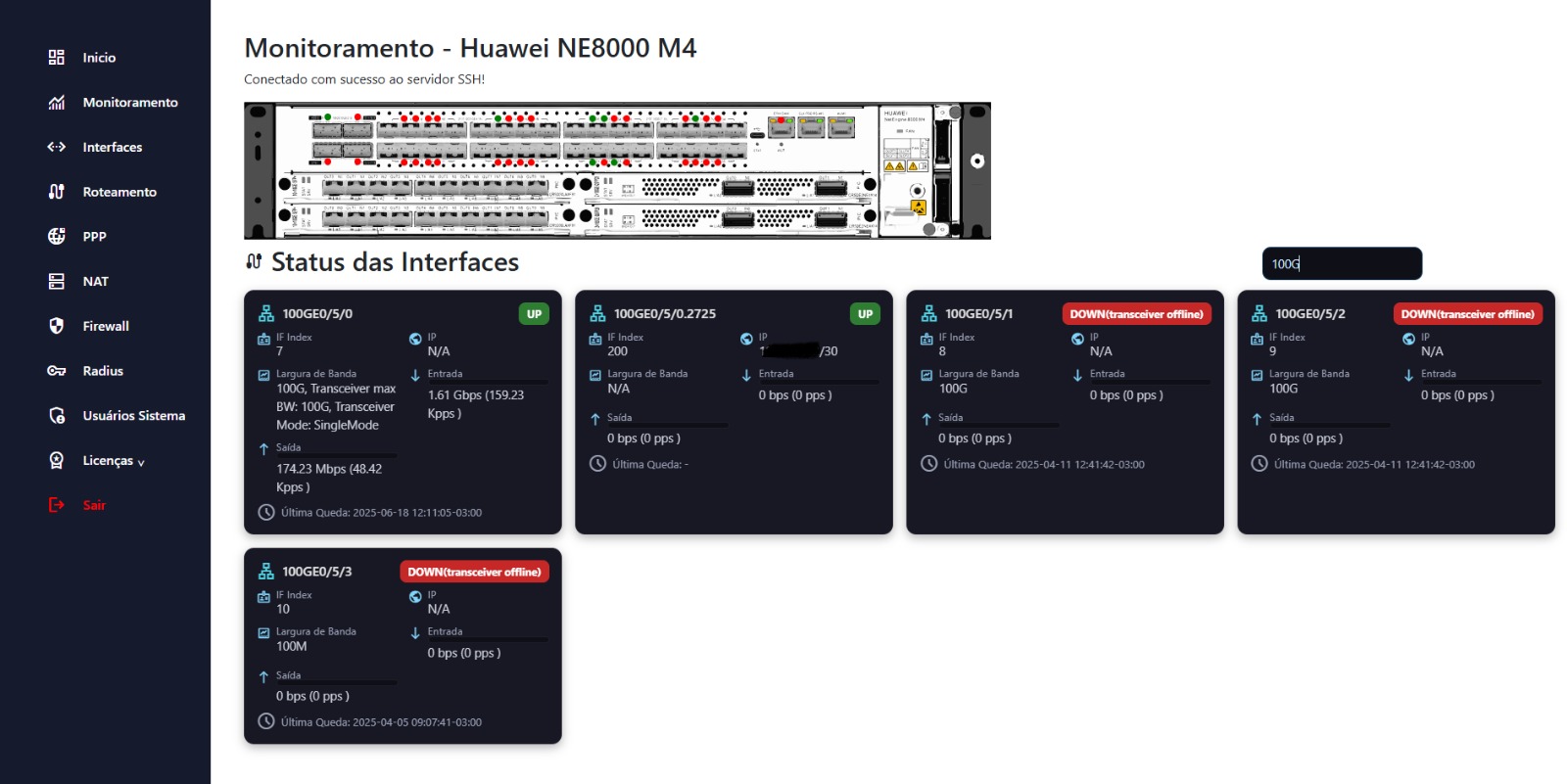Click the Interfaces code-arrows icon

click(57, 147)
